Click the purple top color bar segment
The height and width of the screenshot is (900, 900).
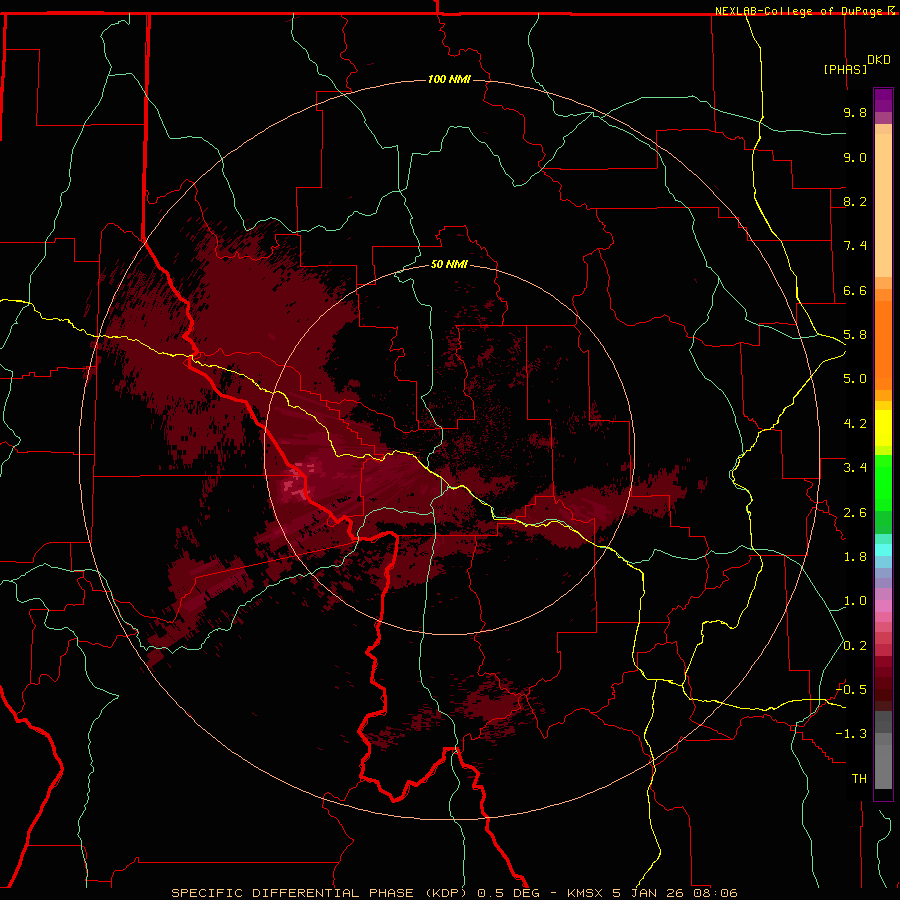883,100
